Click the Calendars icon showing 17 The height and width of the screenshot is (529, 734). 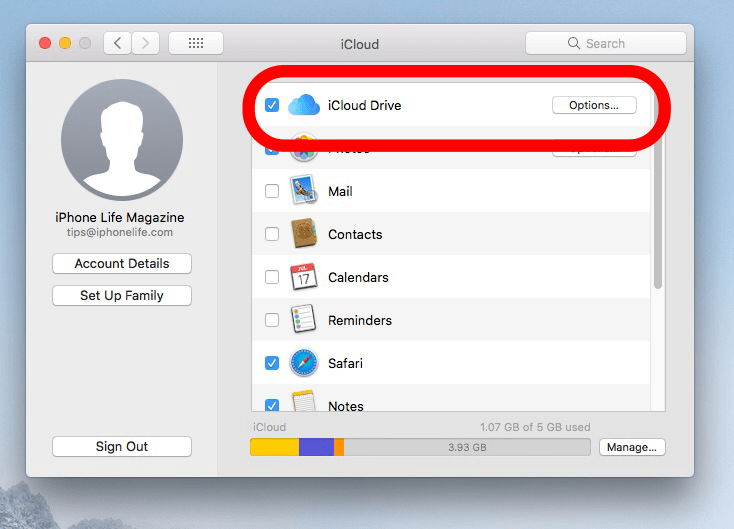(303, 277)
